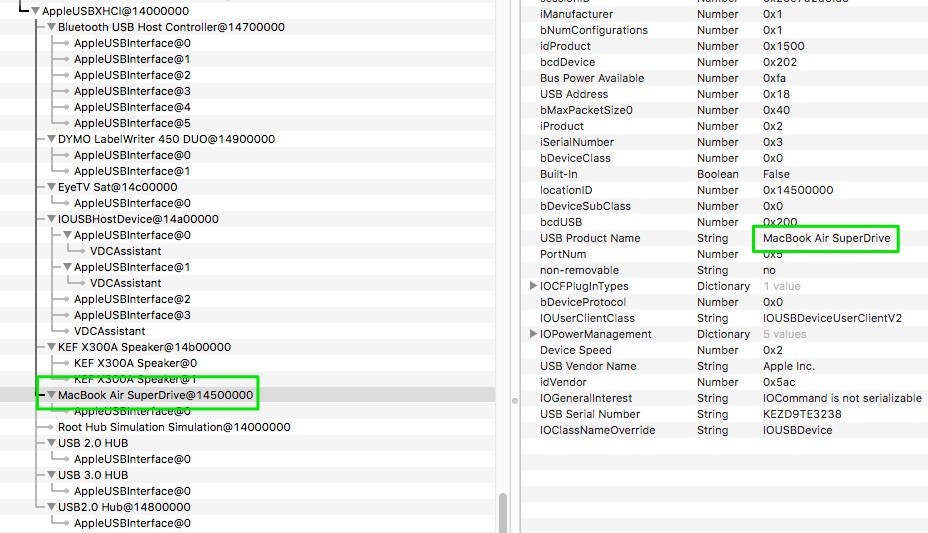
Task: Select the USB 3.0 HUB entry name
Action: [x=93, y=474]
